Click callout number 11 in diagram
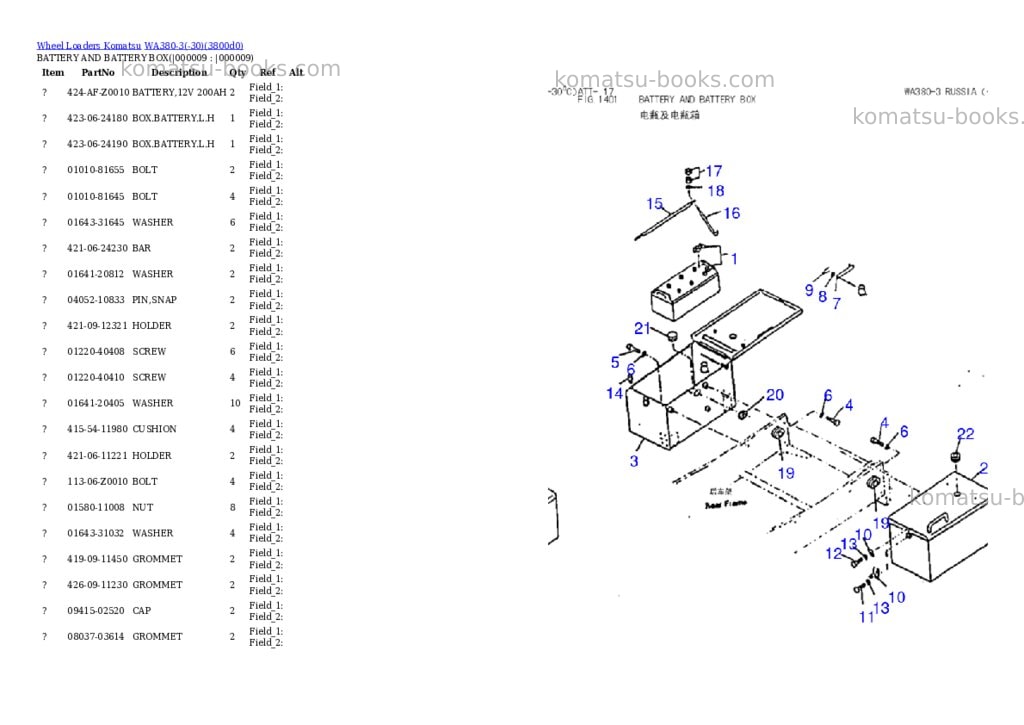Viewport: 1024px width, 725px height. [867, 617]
